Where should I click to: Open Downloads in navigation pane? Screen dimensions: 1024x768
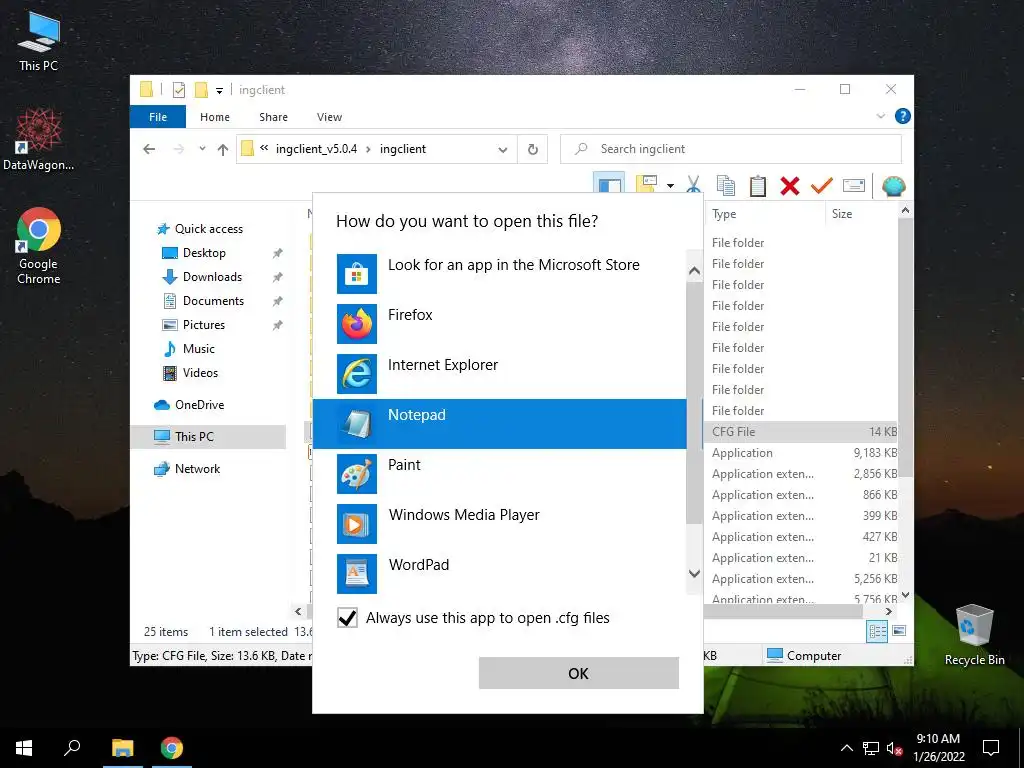pos(212,277)
